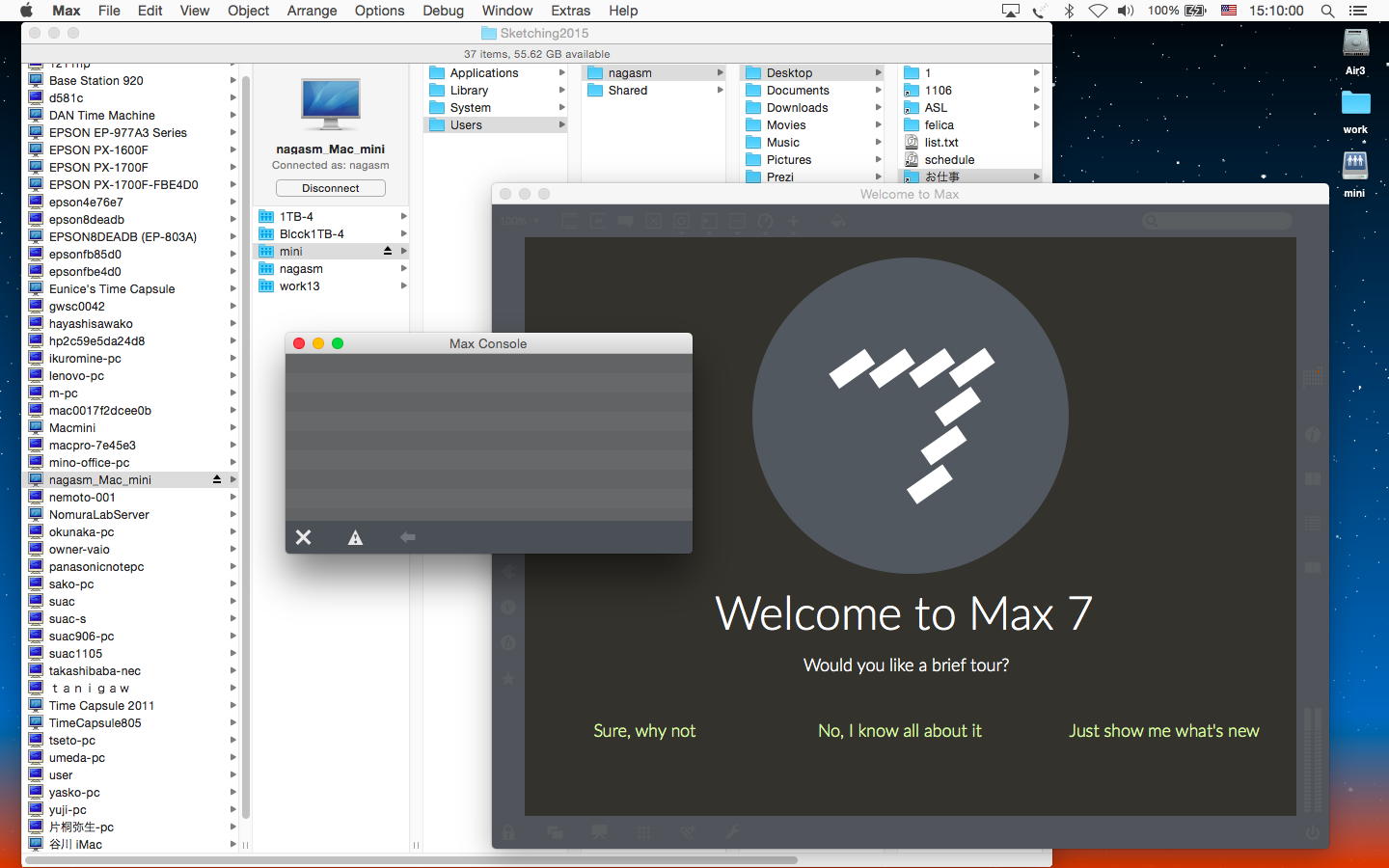Click the errors-only warning triangle in Max Console
The image size is (1389, 868).
click(355, 537)
